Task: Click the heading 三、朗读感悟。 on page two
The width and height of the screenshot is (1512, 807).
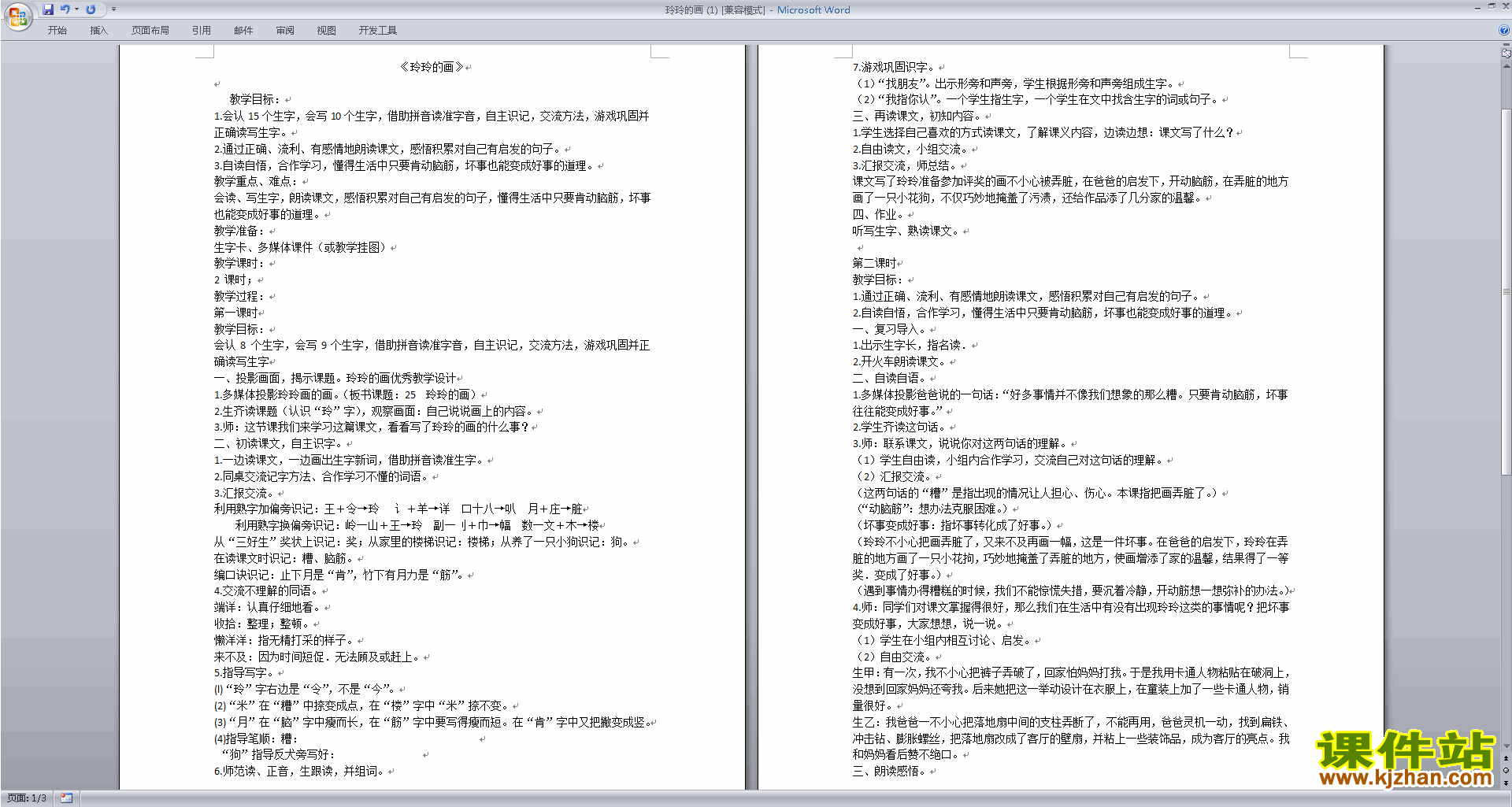Action: [891, 771]
